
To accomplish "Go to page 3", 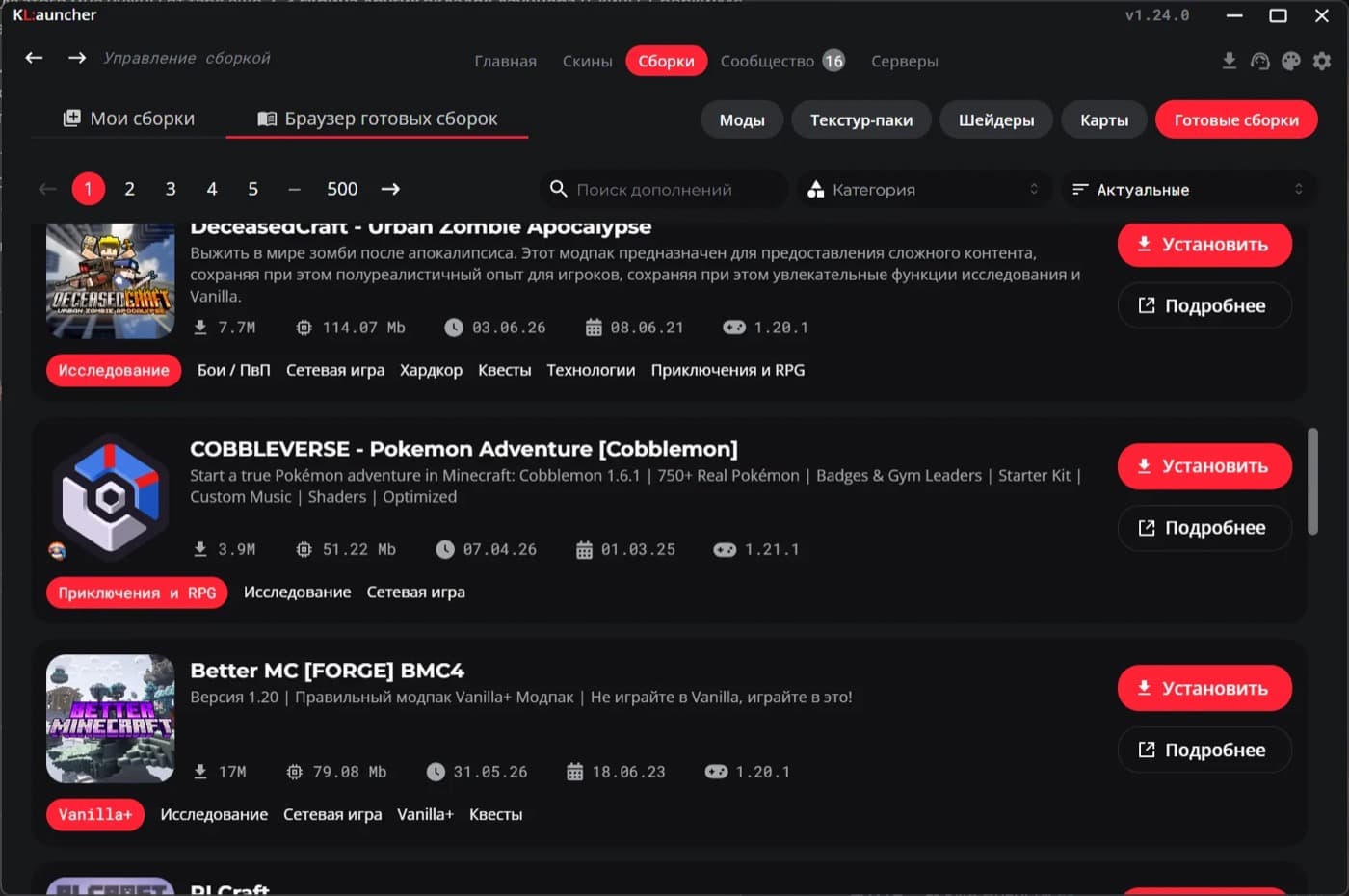I will (171, 189).
